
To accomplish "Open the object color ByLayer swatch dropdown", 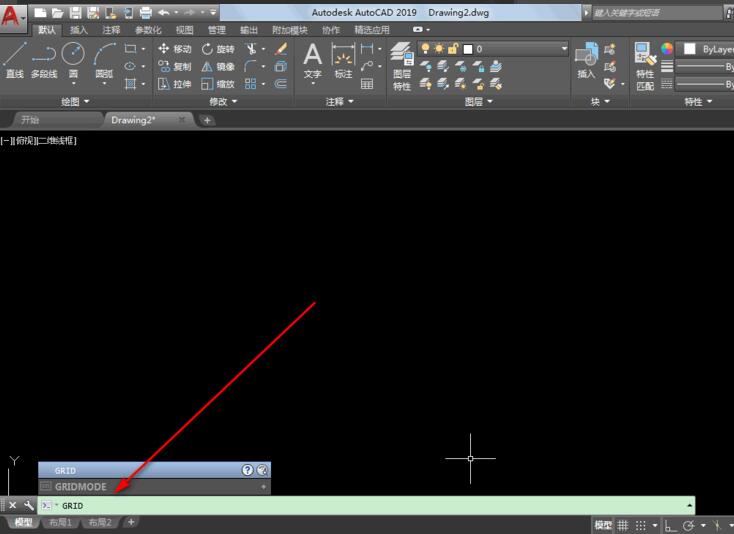I will pos(706,49).
